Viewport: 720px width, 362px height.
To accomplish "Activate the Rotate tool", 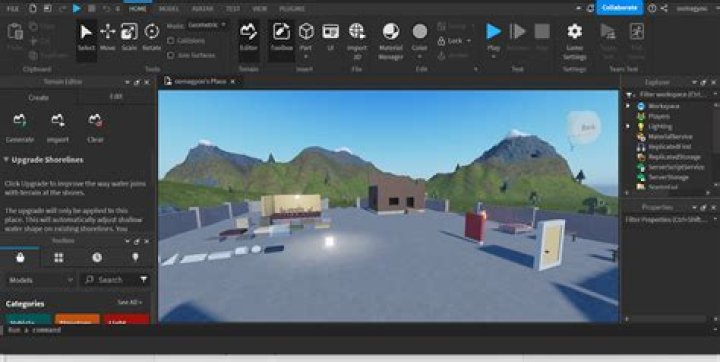I will [152, 37].
